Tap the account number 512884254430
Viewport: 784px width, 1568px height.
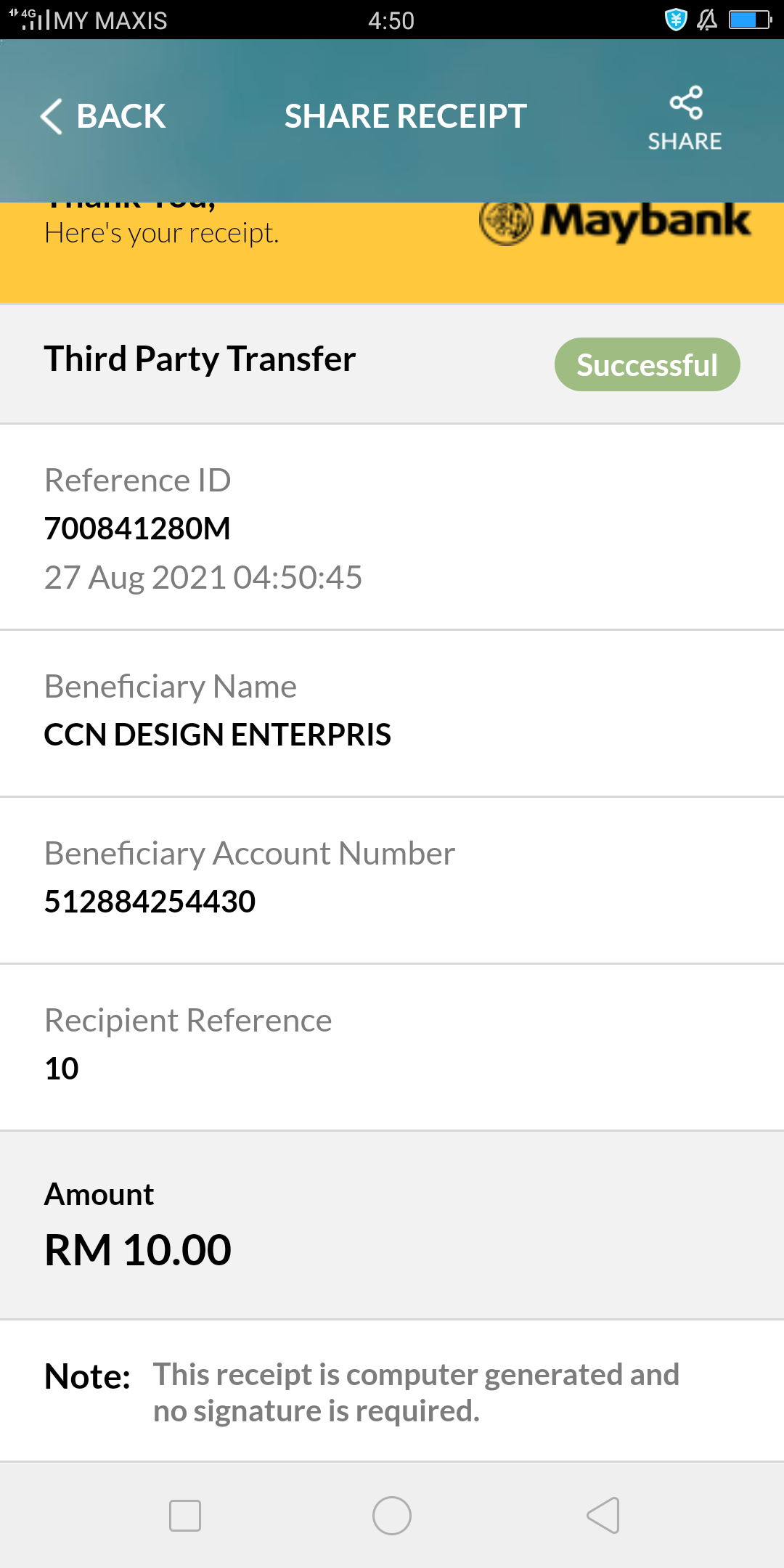(150, 902)
